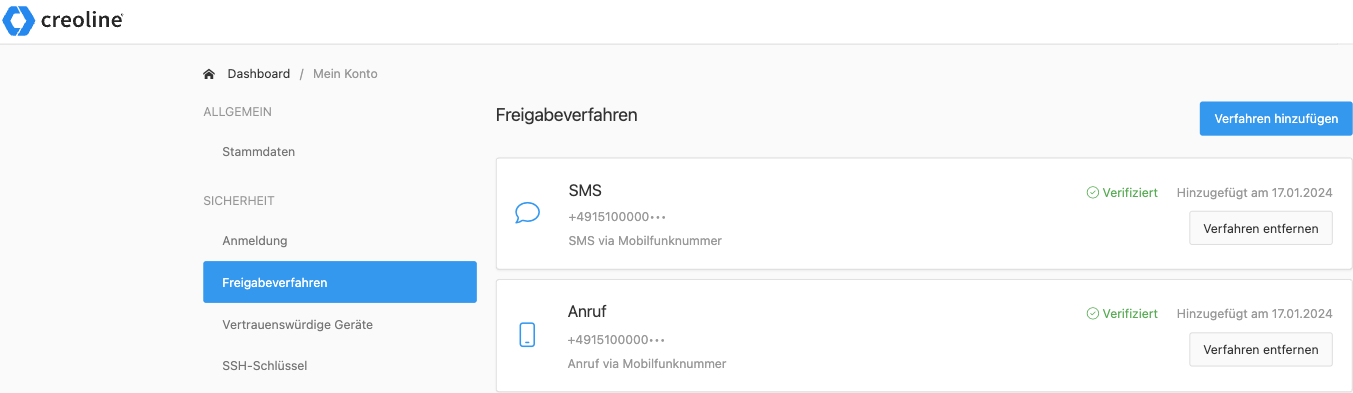Click the Anruf method title
This screenshot has width=1353, height=393.
[x=587, y=312]
